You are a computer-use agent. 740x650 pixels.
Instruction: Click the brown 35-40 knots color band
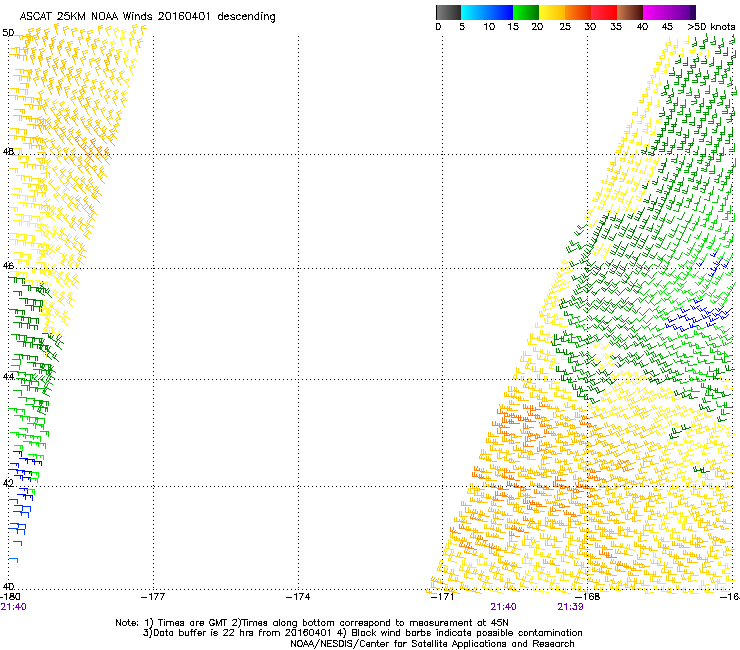[630, 12]
